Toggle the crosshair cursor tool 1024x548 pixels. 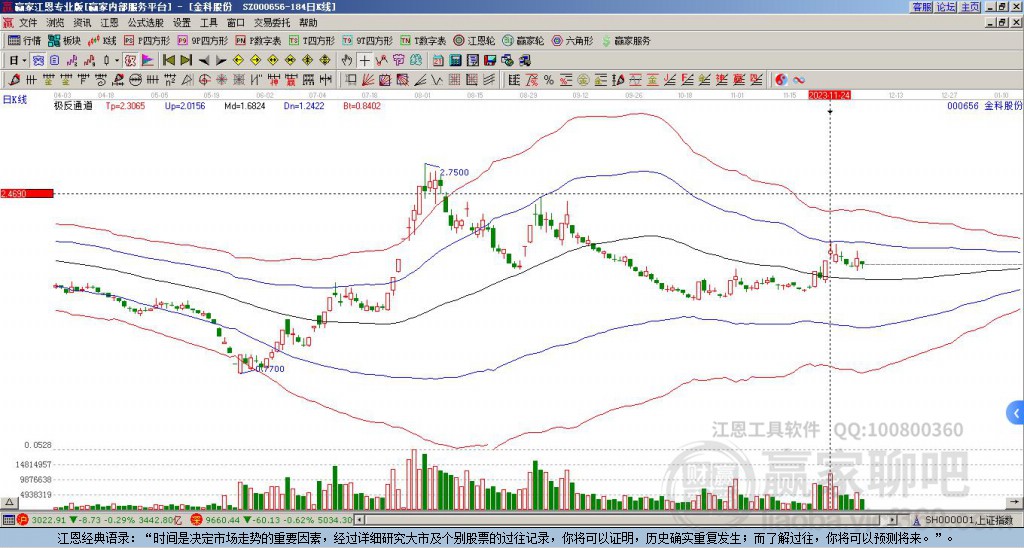[x=364, y=60]
